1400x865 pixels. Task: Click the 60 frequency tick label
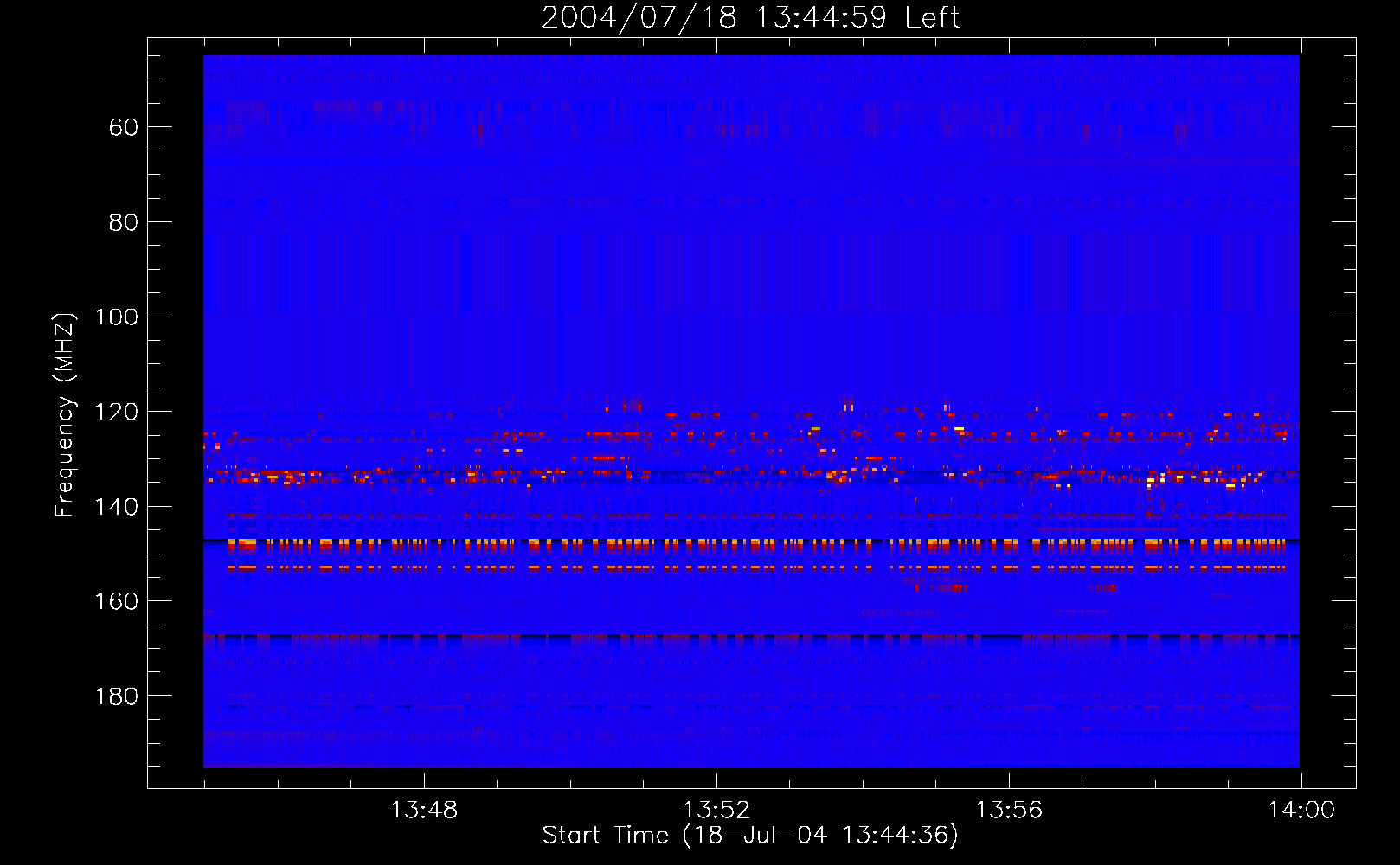click(x=124, y=127)
